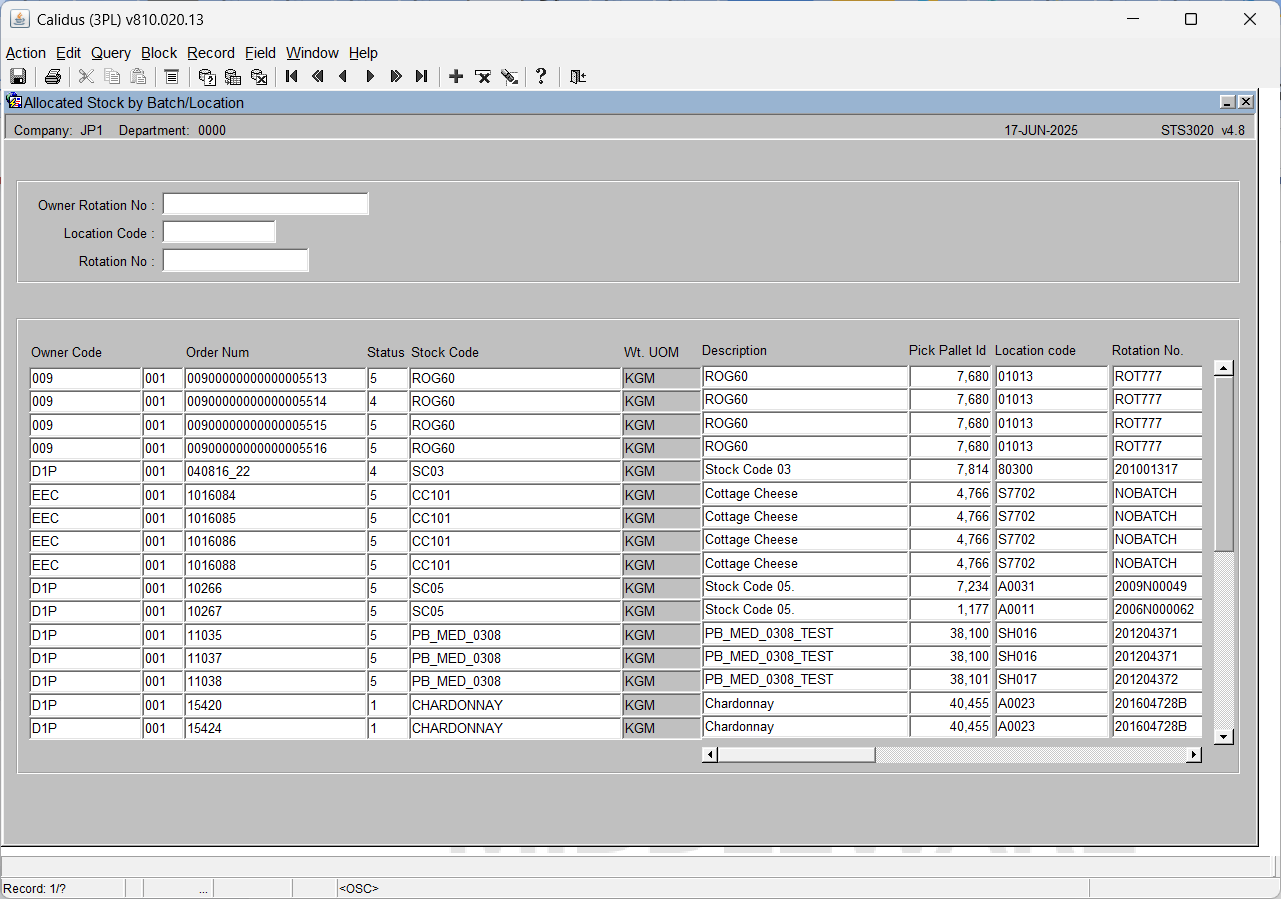Viewport: 1281px width, 899px height.
Task: Open the Edit menu
Action: click(68, 53)
